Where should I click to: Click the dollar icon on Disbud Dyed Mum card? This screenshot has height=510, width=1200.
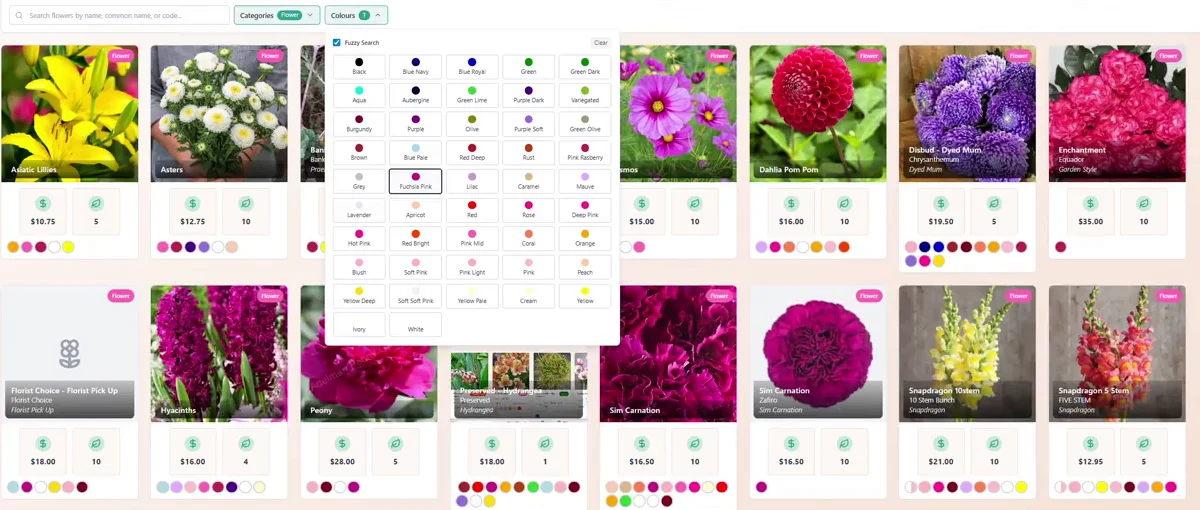941,203
